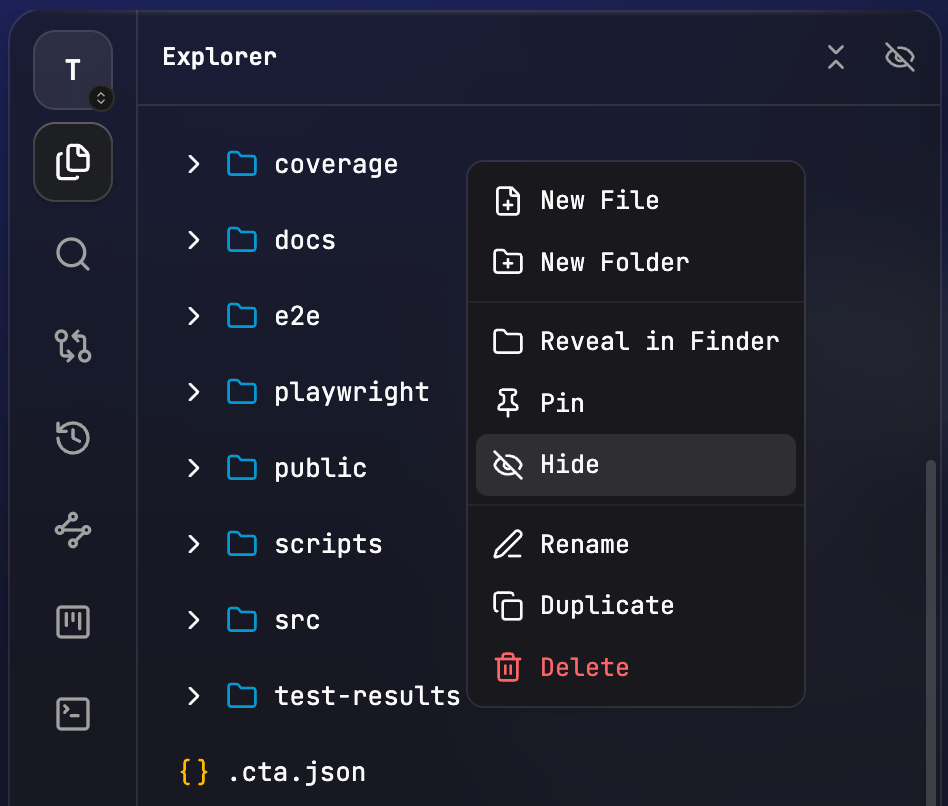Screen dimensions: 948x806
Task: Click the Explorer panel title
Action: tap(219, 57)
